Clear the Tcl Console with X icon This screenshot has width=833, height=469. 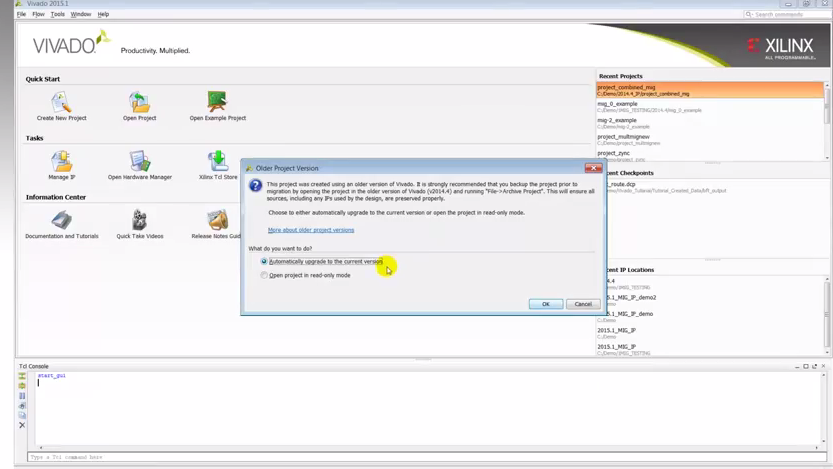tap(22, 425)
